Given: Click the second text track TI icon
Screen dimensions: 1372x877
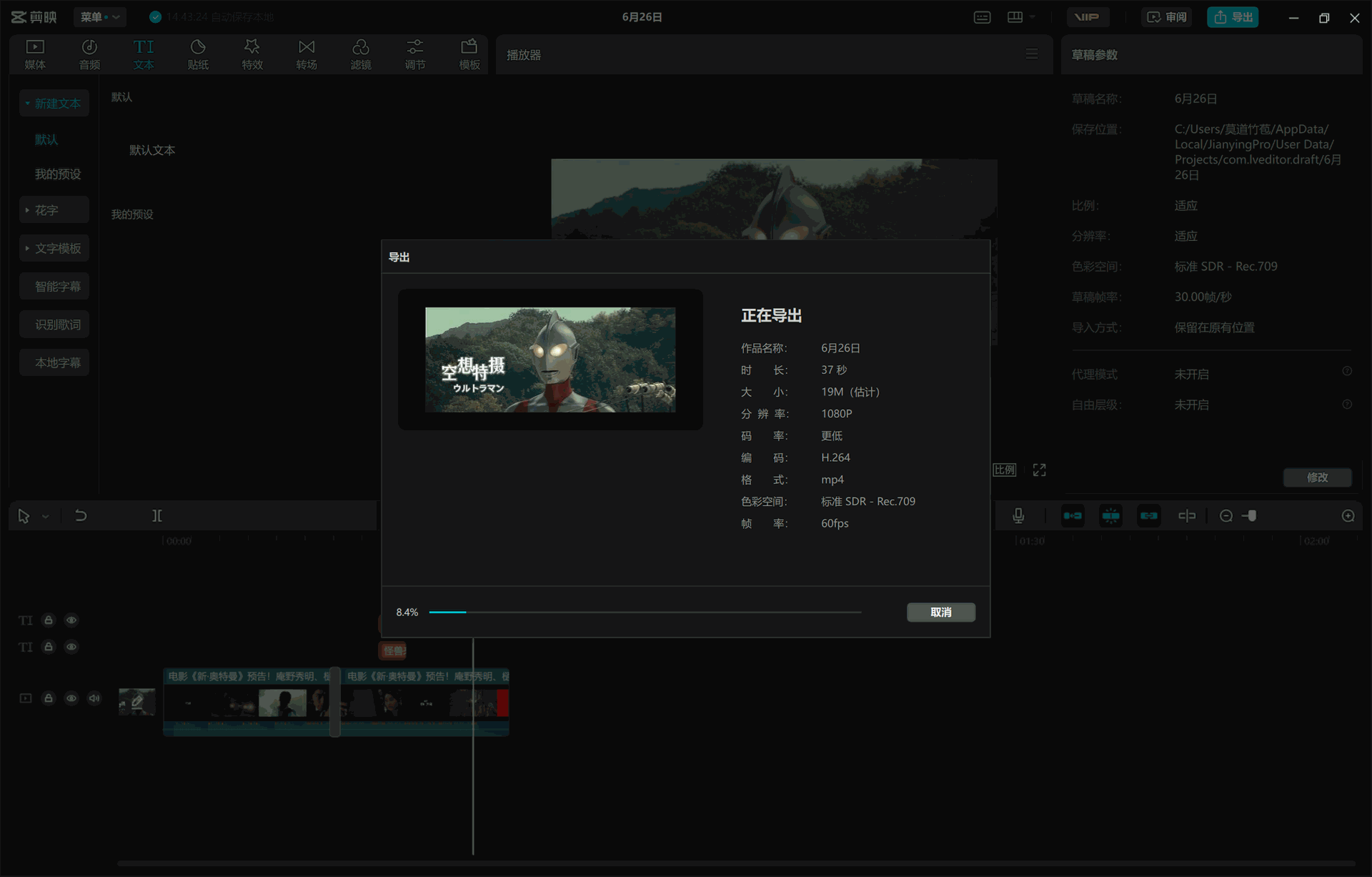Looking at the screenshot, I should 26,647.
